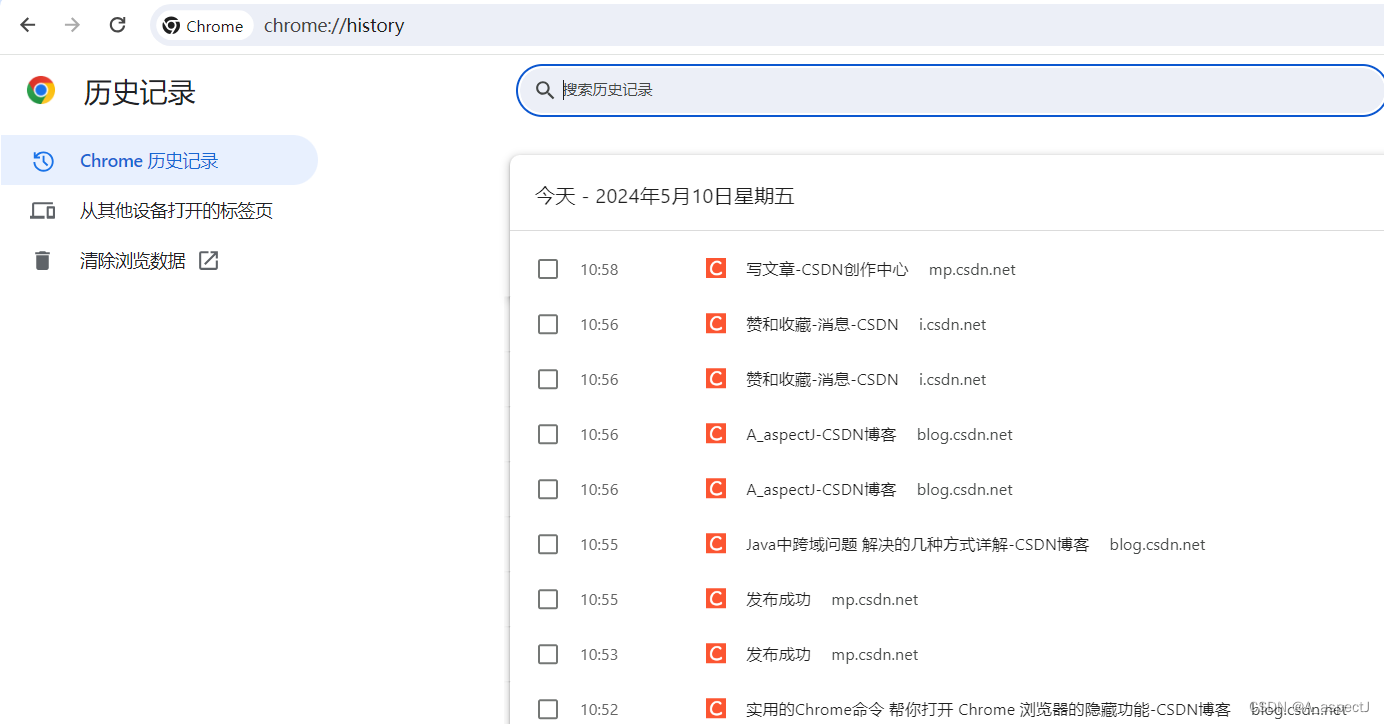Click mp.csdn.net domain beside 写文章-CSDN创作中心
1384x724 pixels.
click(972, 269)
